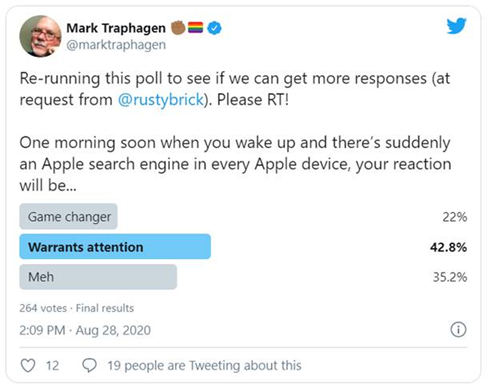
Task: Click the Twitter bird logo
Action: 456,26
